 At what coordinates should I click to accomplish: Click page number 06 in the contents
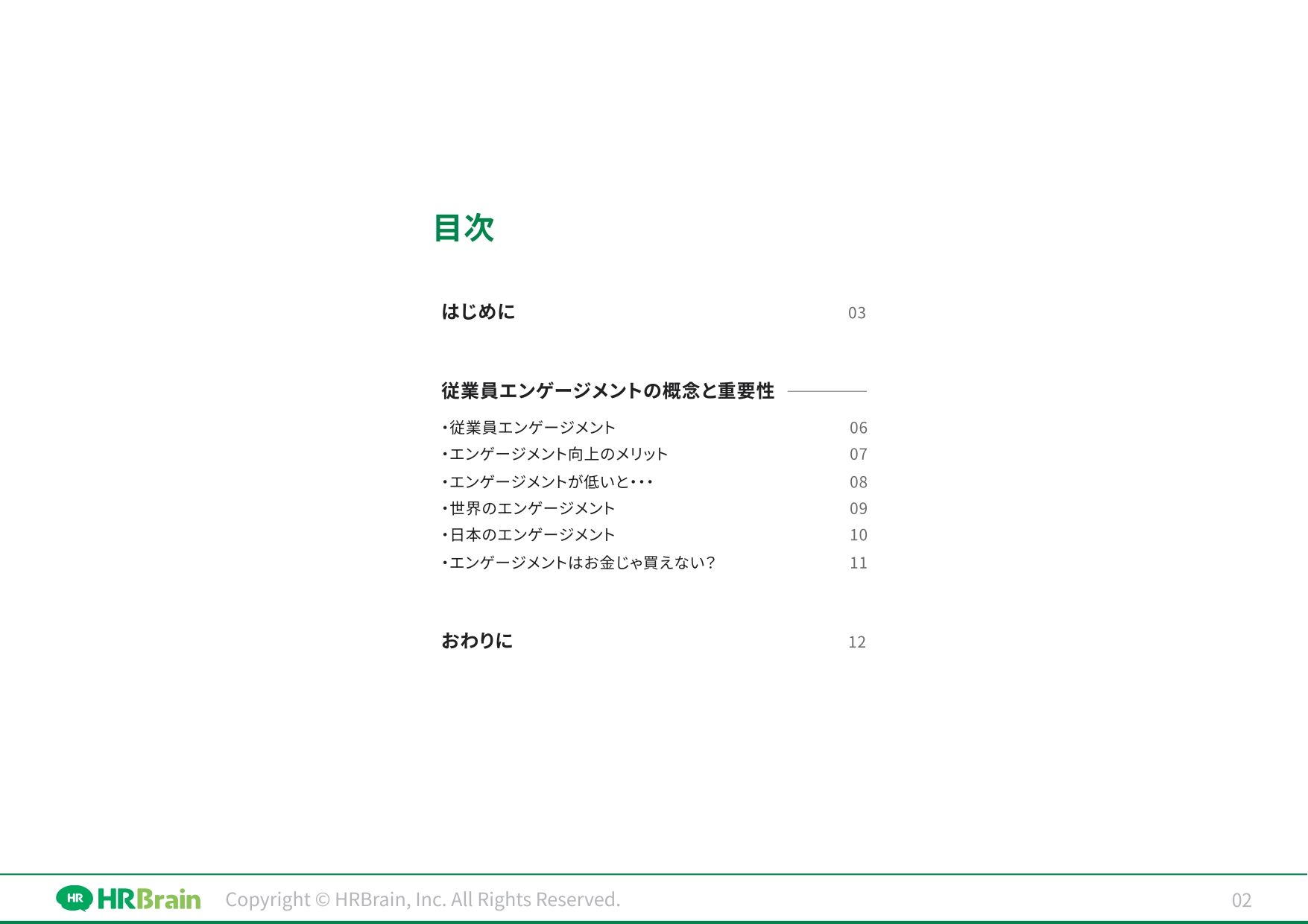[x=858, y=428]
